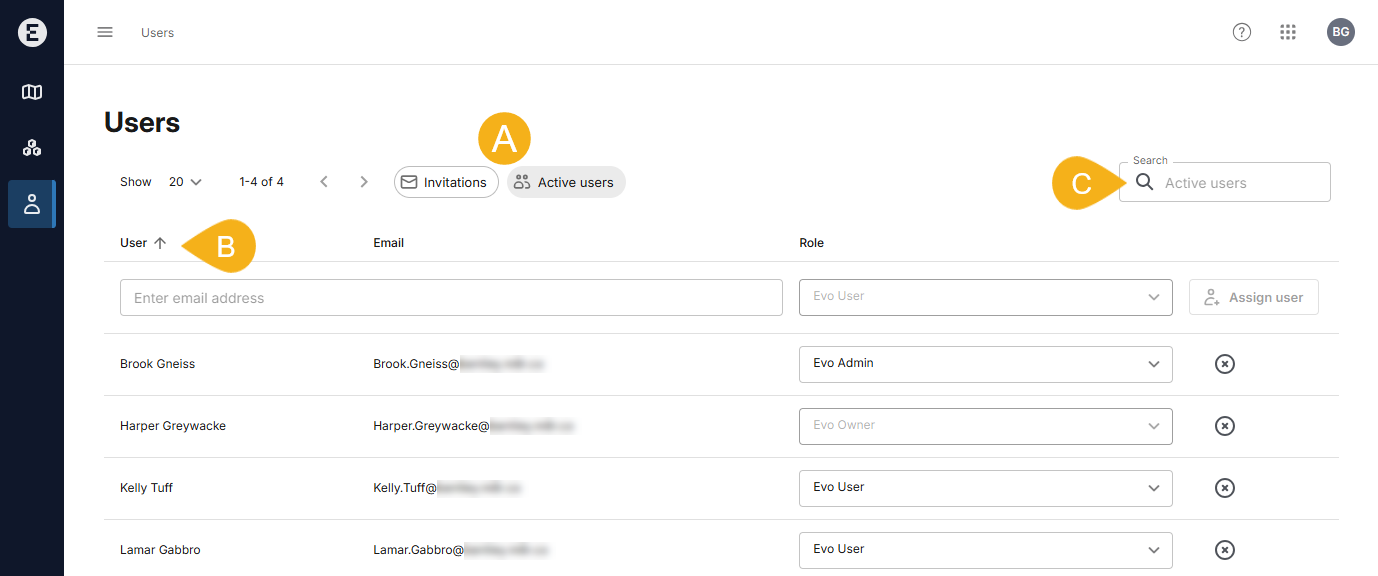This screenshot has width=1378, height=576.
Task: Select the Users icon in sidebar
Action: pos(32,204)
